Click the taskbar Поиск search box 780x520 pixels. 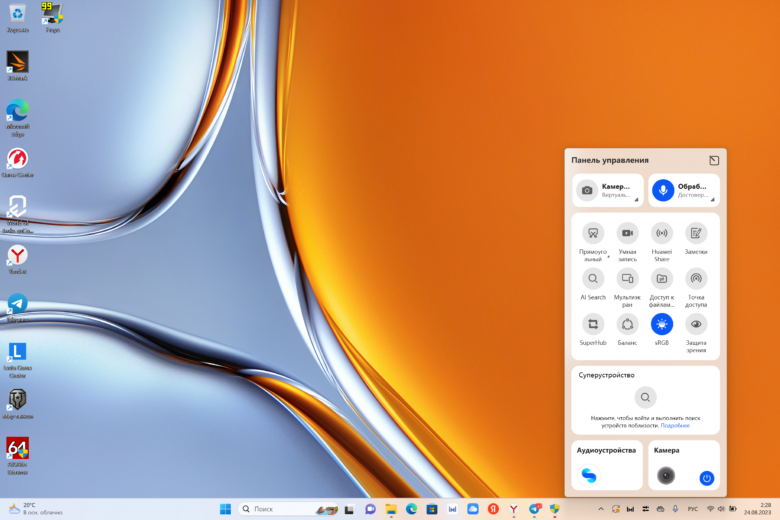click(x=290, y=509)
